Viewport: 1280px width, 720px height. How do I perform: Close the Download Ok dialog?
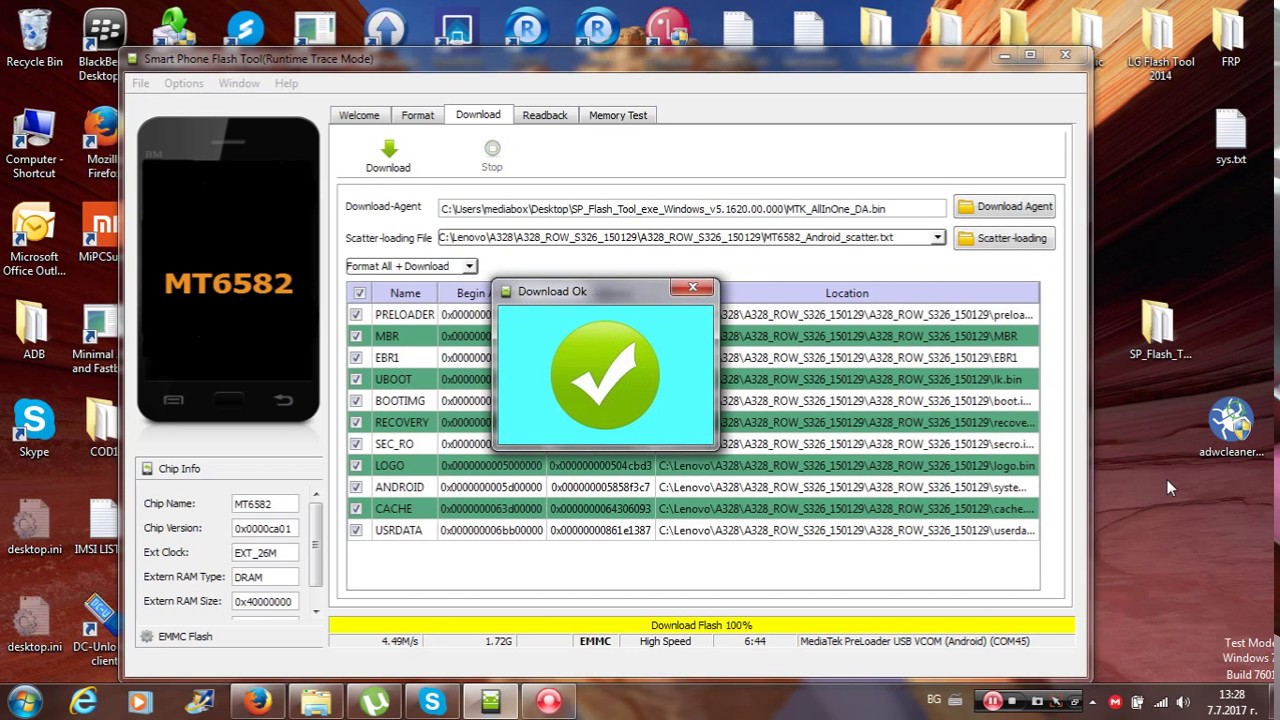point(692,288)
